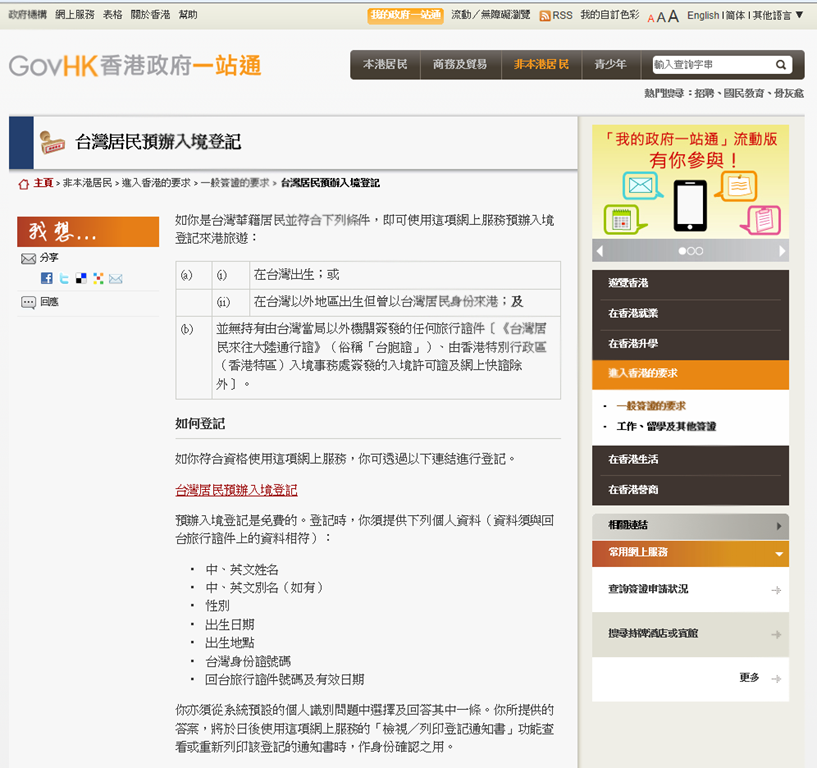Open 商務及貿易 main tab

(x=460, y=65)
